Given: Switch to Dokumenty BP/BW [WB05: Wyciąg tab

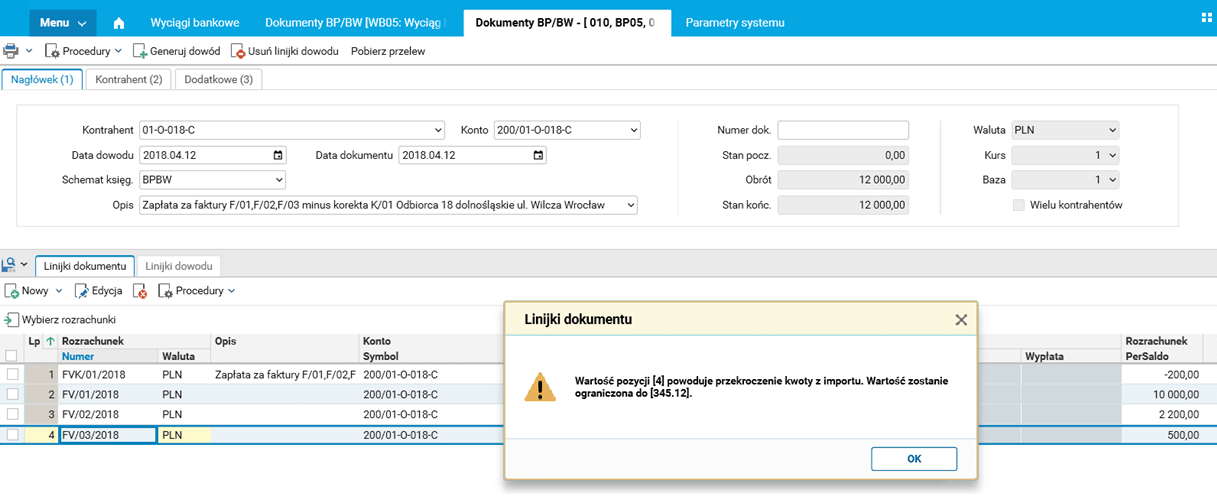Looking at the screenshot, I should (x=355, y=22).
